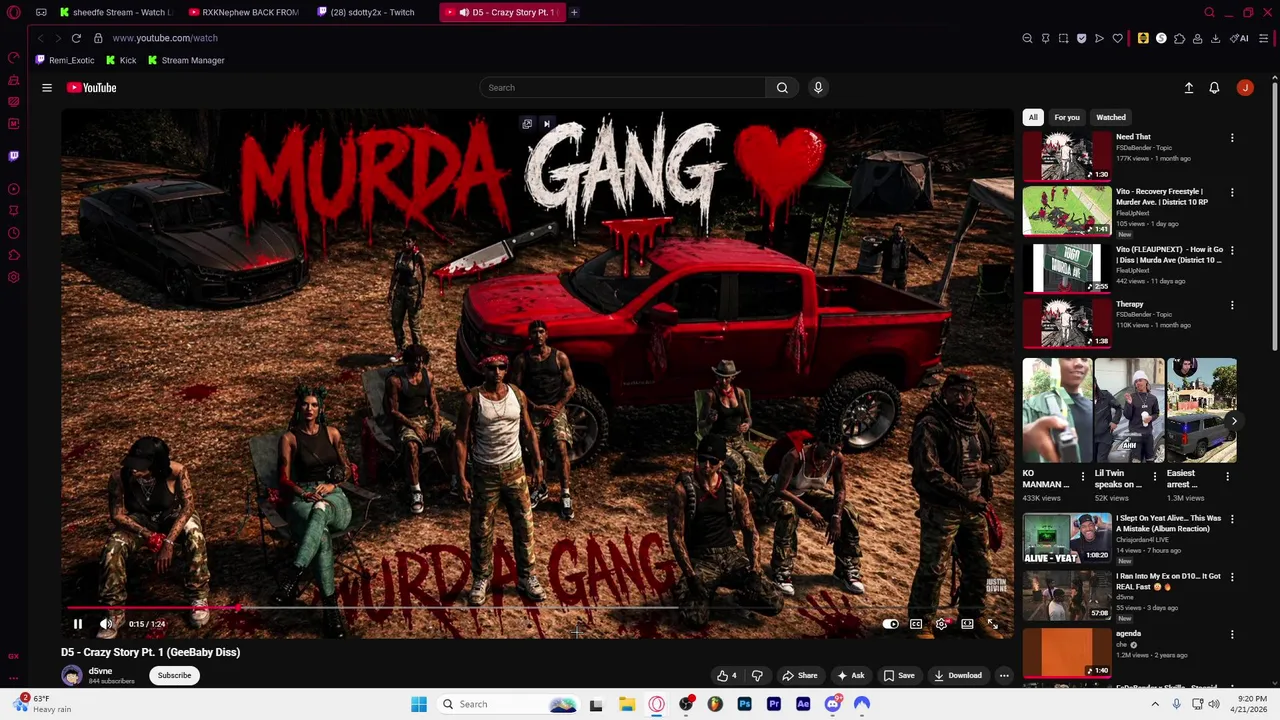Select the All filter chip

pos(1033,117)
